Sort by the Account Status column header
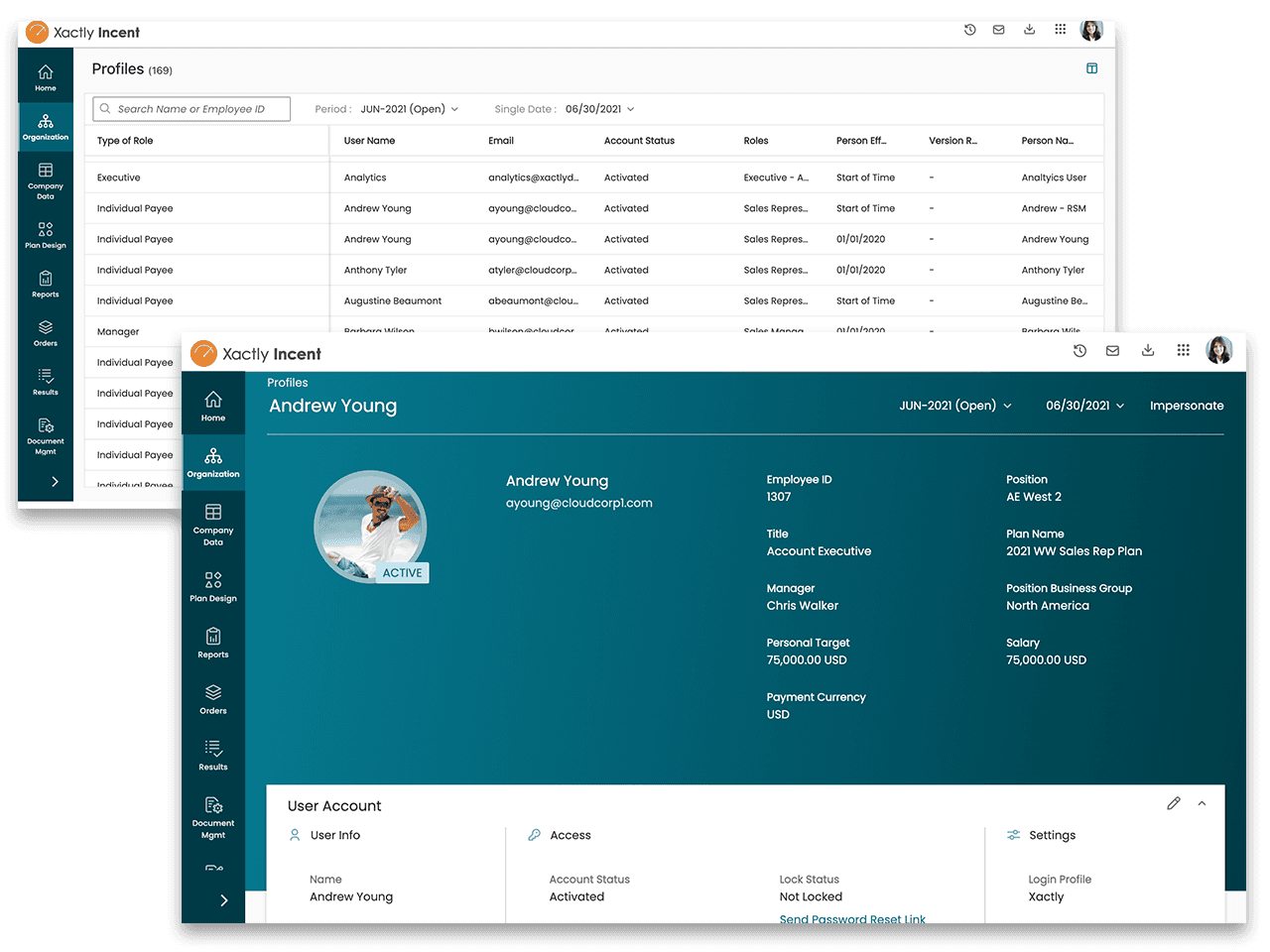 coord(639,141)
